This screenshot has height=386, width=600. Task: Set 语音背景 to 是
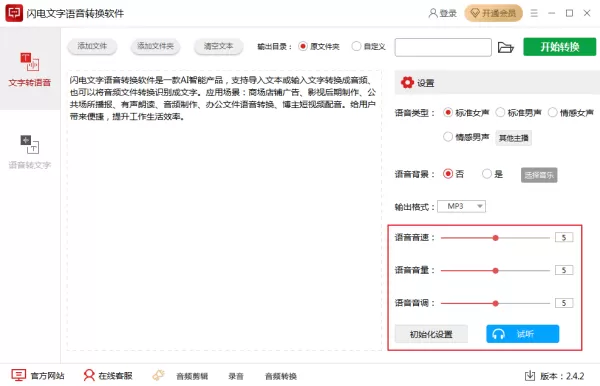(x=487, y=174)
